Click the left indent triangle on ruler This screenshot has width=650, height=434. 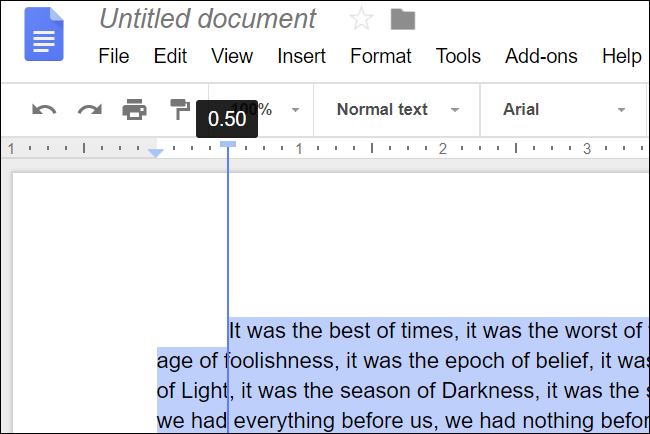click(155, 153)
